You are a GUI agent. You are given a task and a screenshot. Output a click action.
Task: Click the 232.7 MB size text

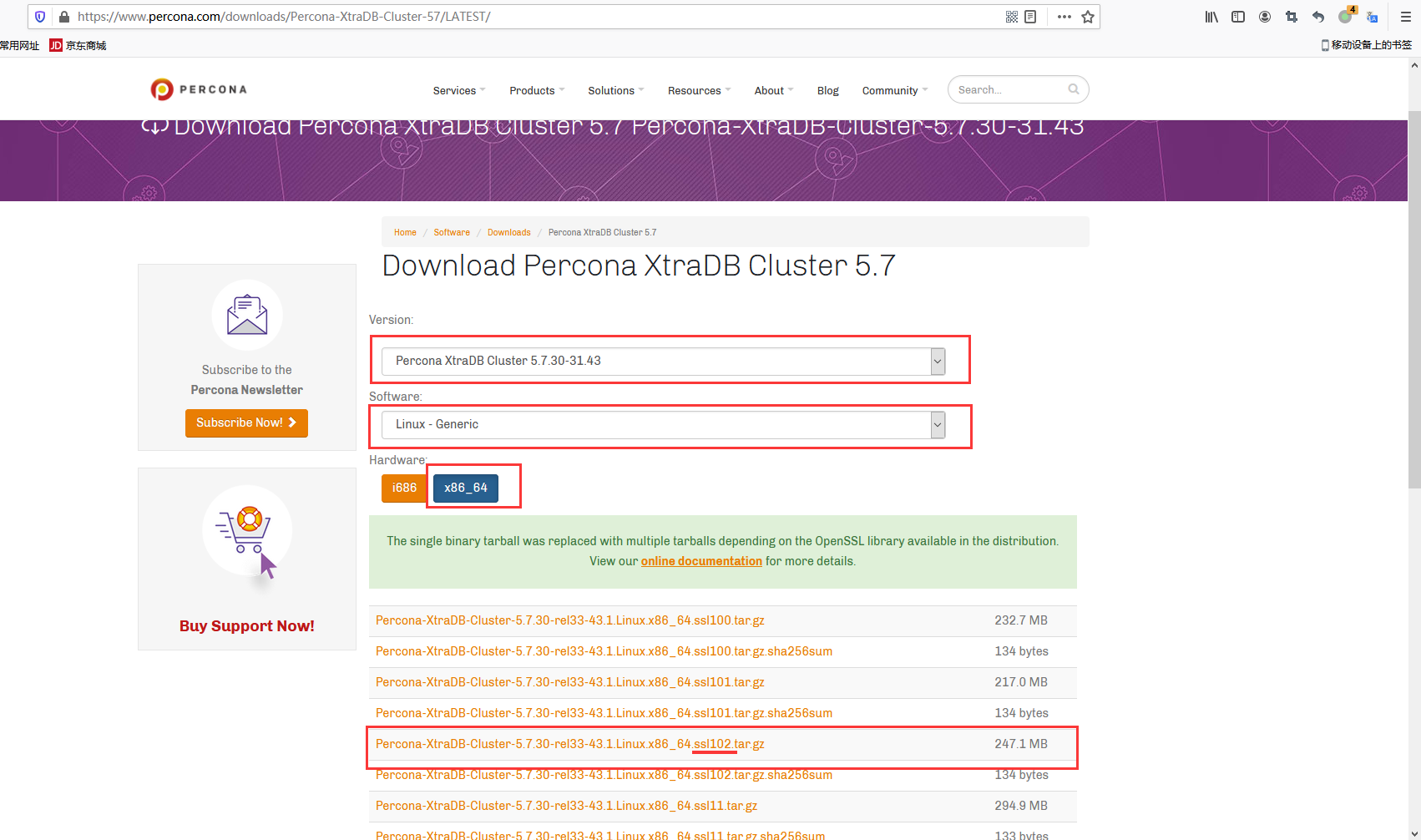click(x=1021, y=620)
